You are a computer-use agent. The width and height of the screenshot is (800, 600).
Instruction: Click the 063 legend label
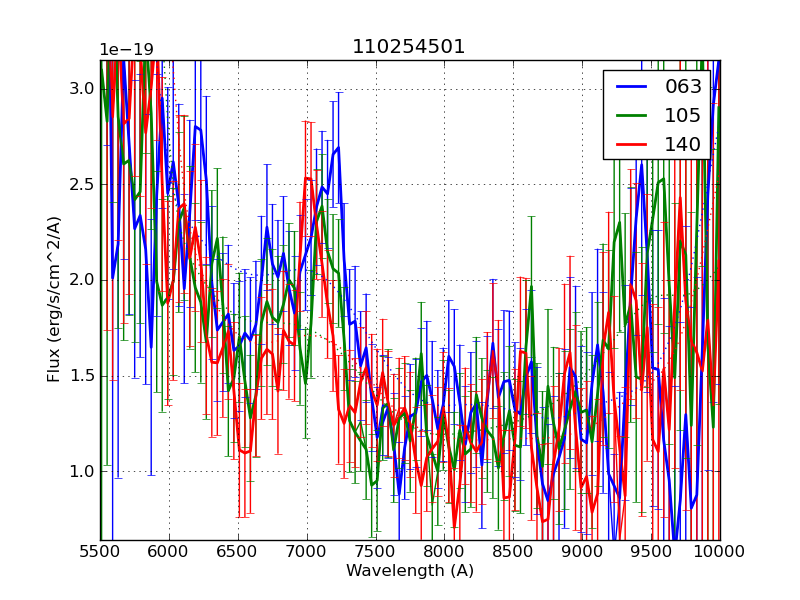tap(683, 87)
